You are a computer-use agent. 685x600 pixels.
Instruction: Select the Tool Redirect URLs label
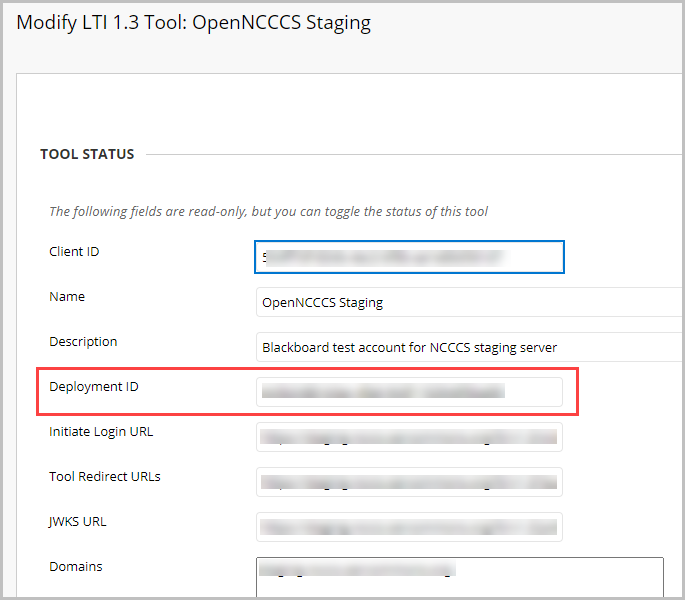point(104,476)
